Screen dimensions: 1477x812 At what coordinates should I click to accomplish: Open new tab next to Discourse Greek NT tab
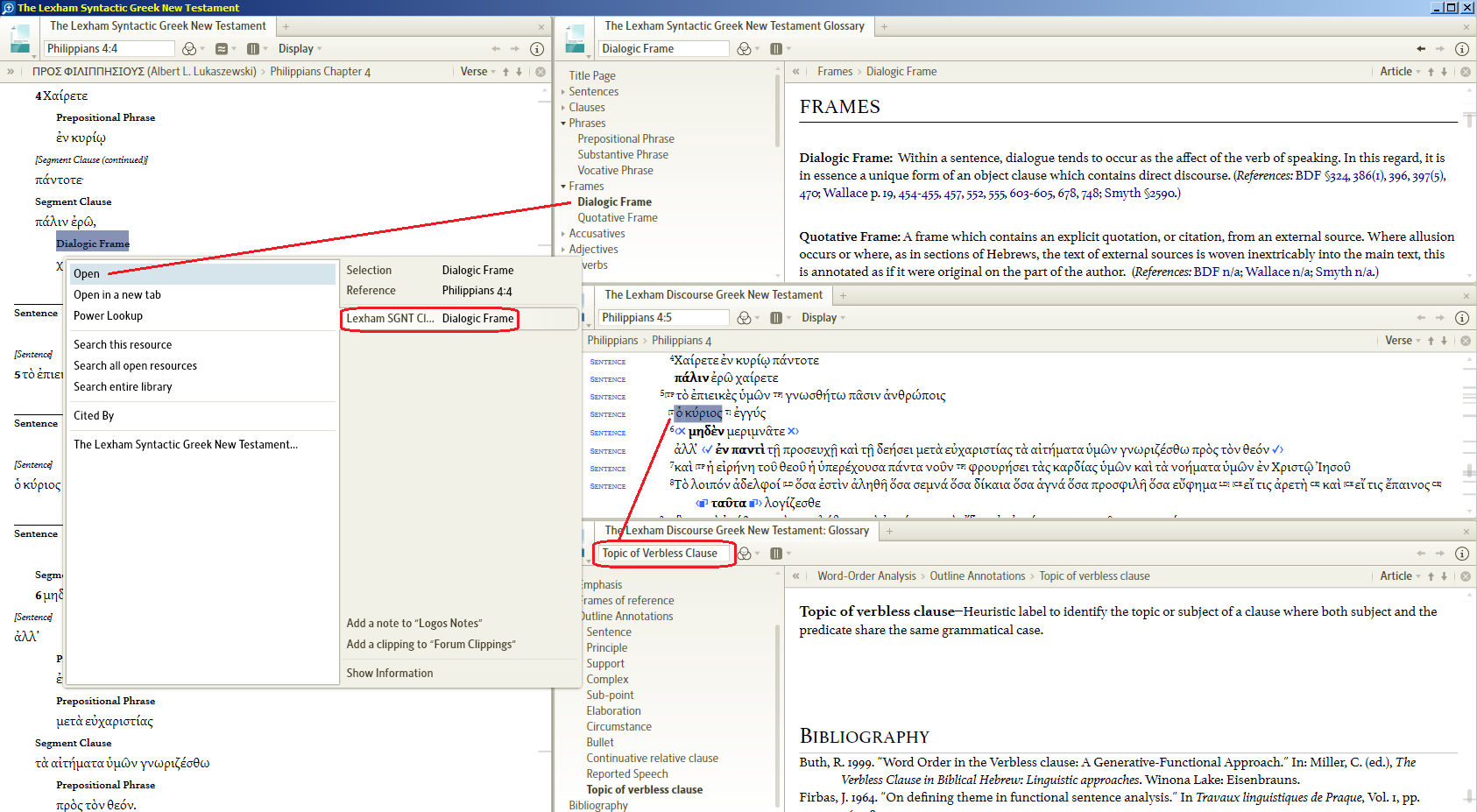[843, 295]
